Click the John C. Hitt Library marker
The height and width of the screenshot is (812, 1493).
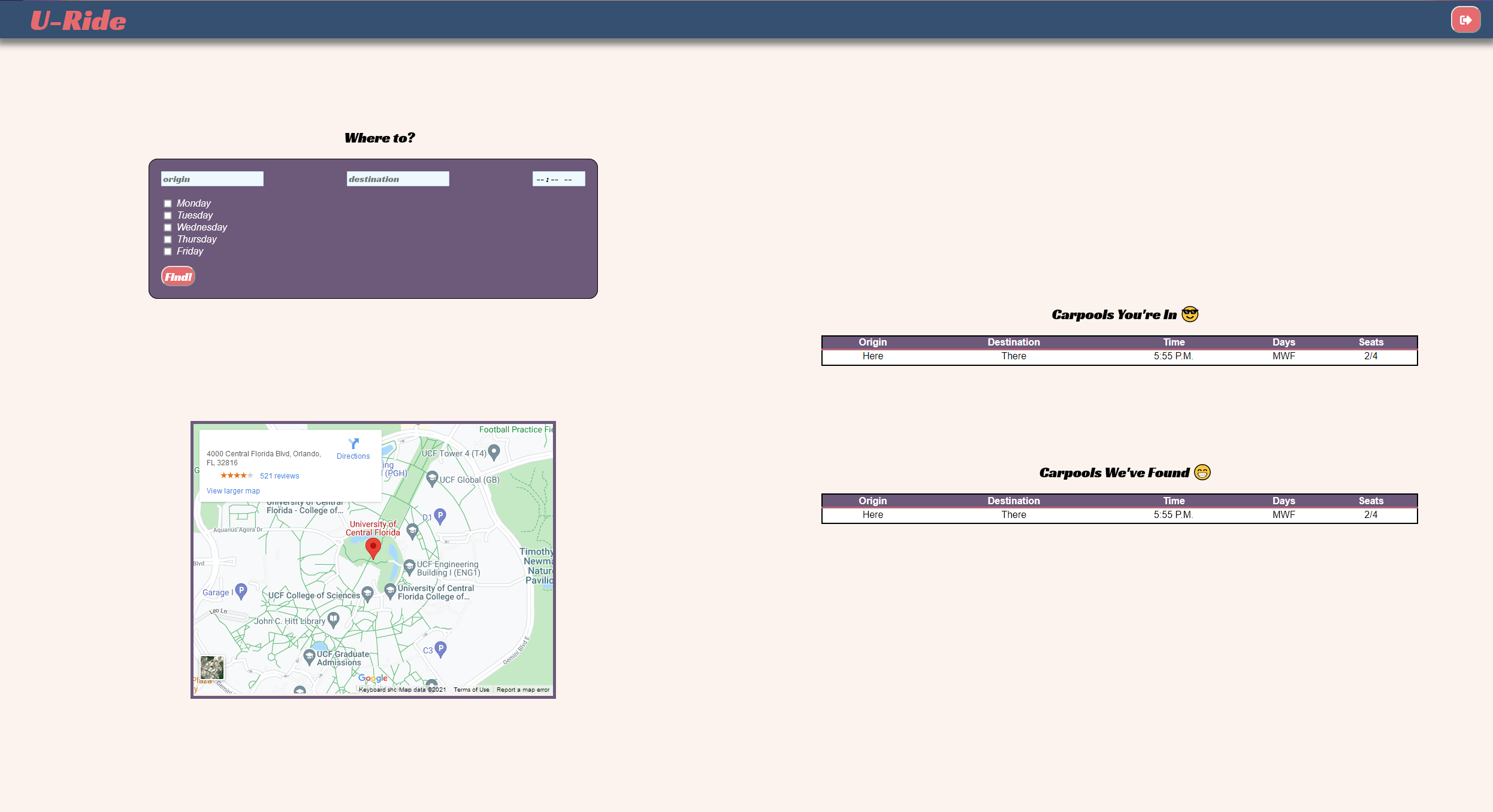coord(334,619)
